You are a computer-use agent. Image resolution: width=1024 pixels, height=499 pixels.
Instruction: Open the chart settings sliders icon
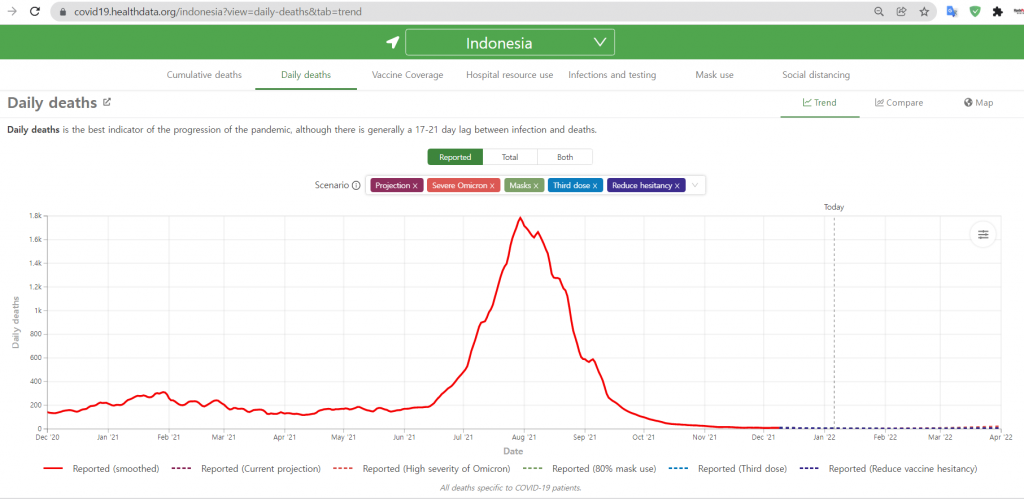tap(983, 234)
